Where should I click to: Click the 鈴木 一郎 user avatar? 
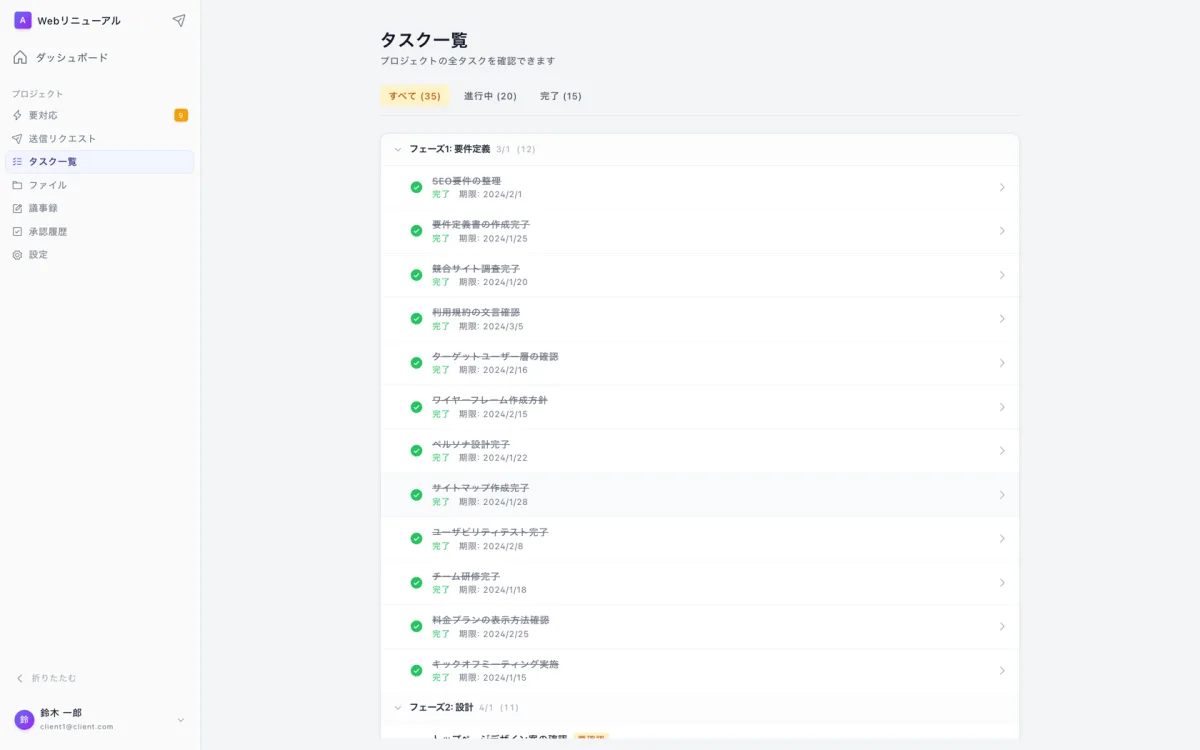24,720
